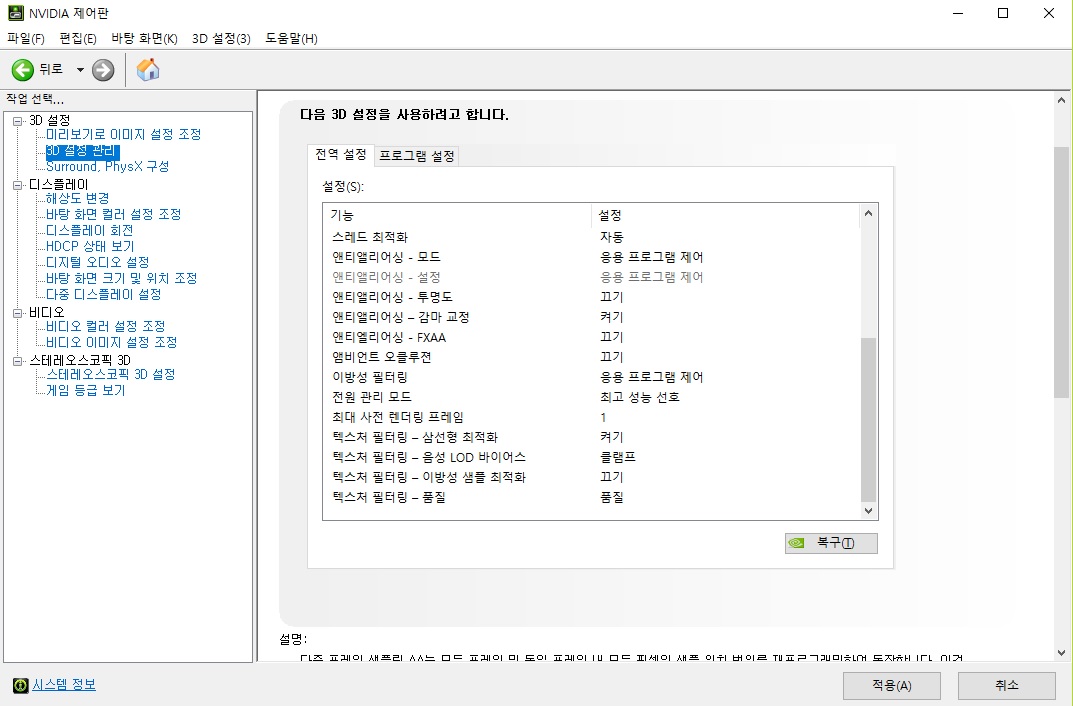
Task: Click 클램프 setting value
Action: click(618, 457)
